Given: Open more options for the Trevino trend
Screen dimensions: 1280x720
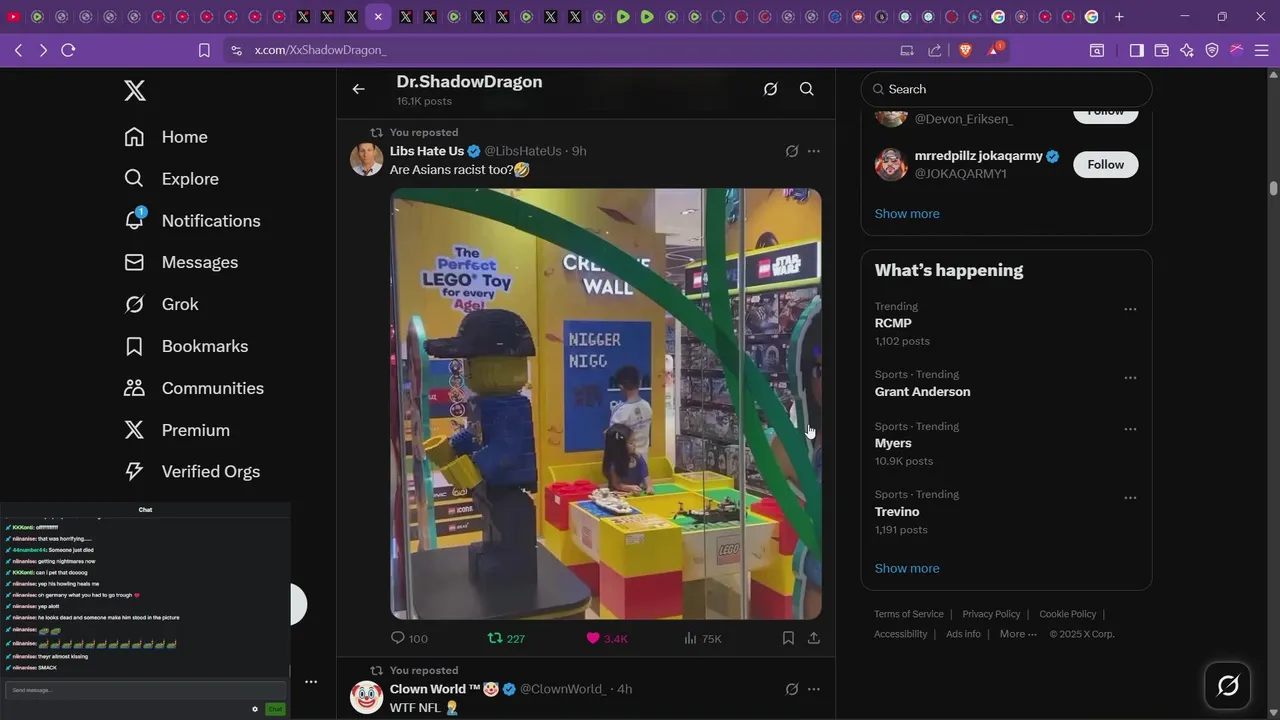Looking at the screenshot, I should [1130, 497].
